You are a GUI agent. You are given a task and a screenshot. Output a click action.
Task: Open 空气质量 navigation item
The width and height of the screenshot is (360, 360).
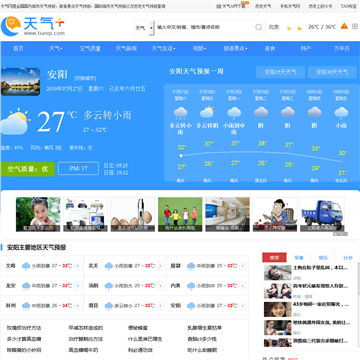click(x=90, y=49)
